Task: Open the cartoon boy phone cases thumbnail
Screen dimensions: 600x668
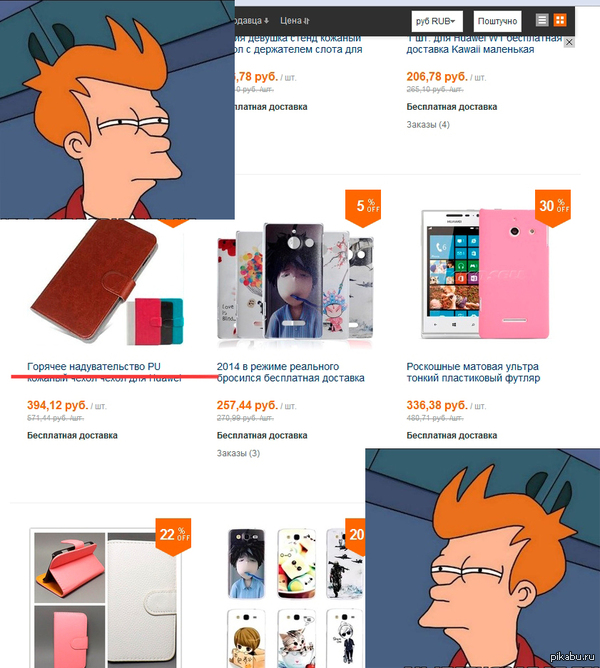Action: pyautogui.click(x=295, y=282)
